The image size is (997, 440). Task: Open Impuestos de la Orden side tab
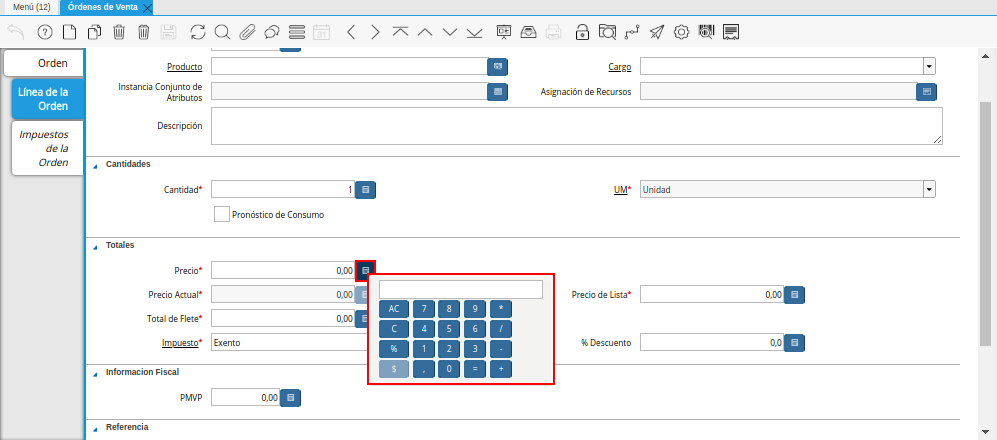tap(48, 148)
